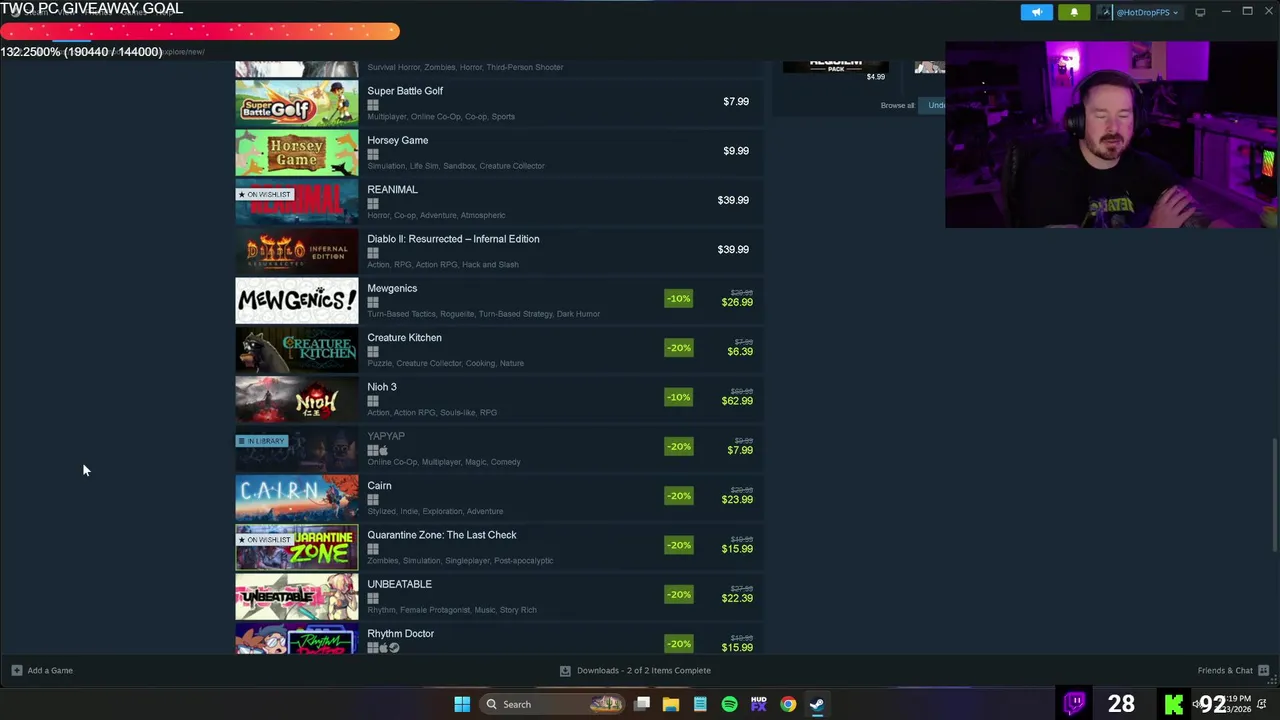The image size is (1280, 720).
Task: Open Task View in the taskbar
Action: click(x=642, y=704)
